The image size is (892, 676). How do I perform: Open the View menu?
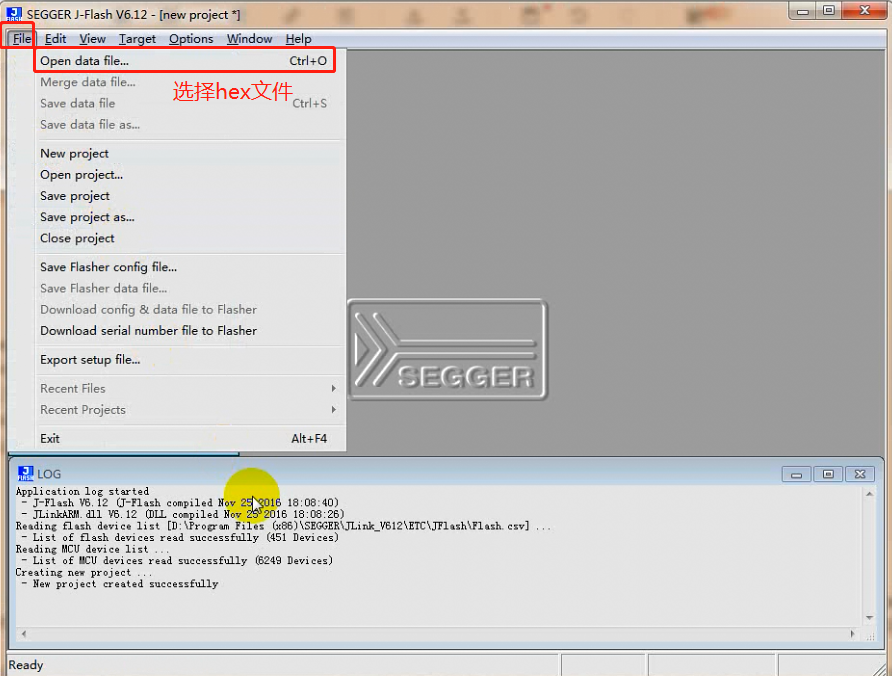tap(92, 39)
